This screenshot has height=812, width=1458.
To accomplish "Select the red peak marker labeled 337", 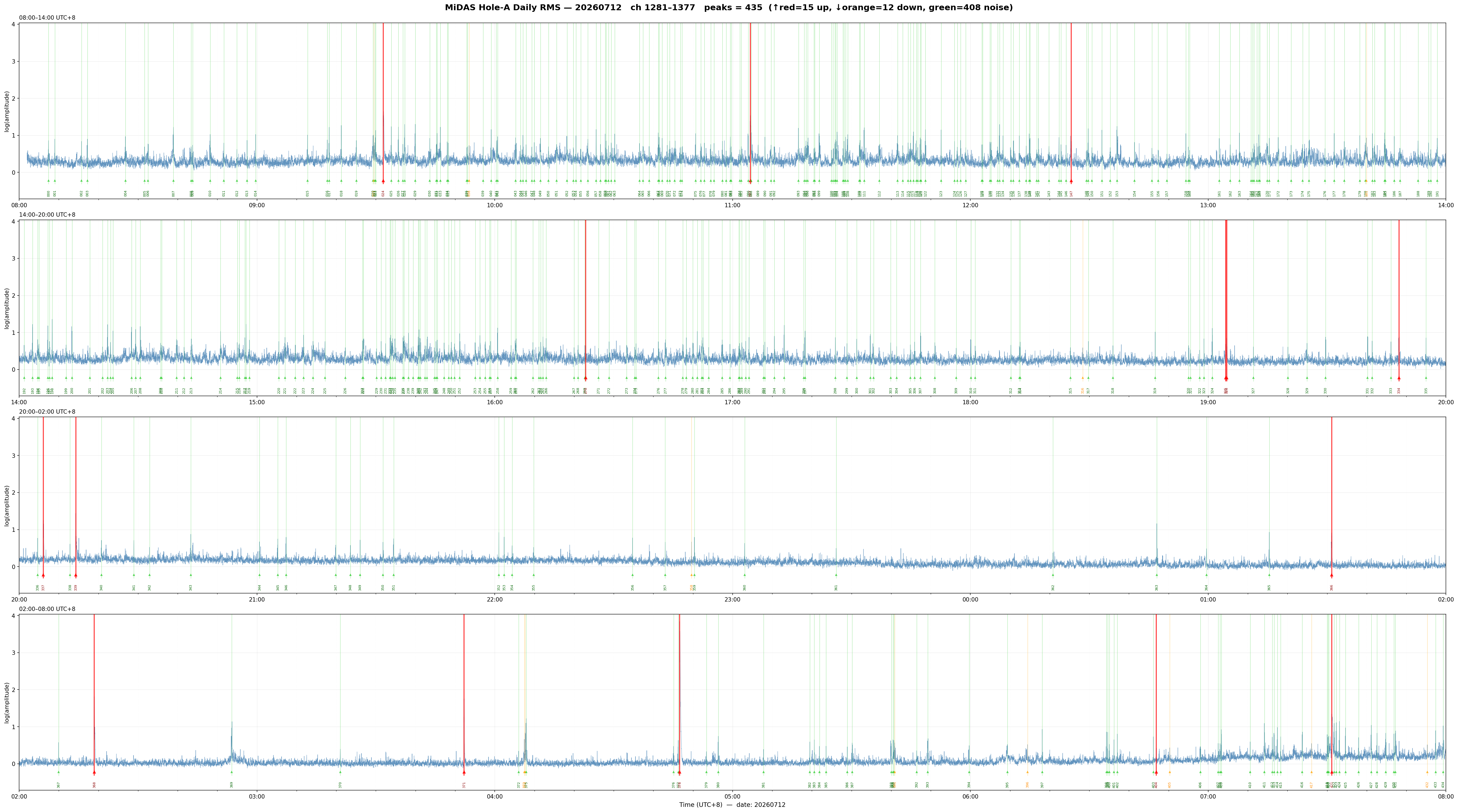I will [43, 575].
